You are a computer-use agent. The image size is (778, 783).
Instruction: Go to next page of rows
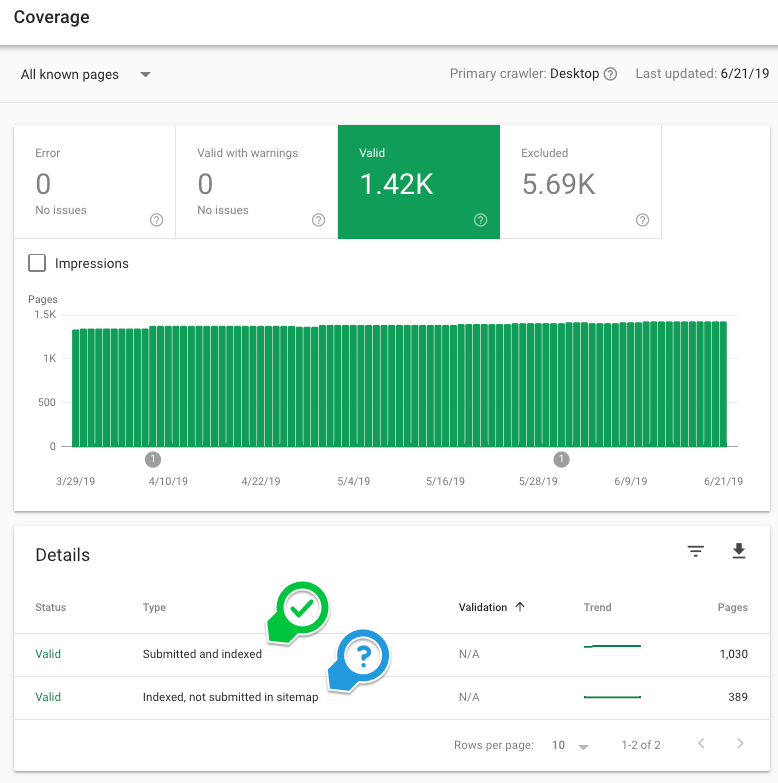point(740,744)
